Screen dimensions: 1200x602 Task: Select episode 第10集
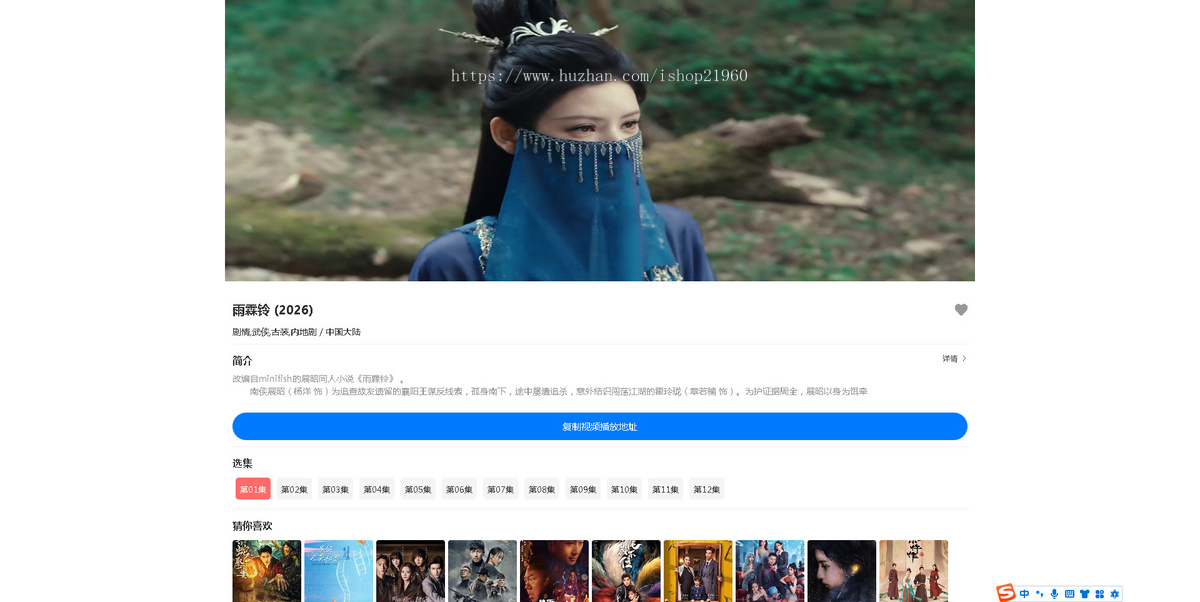pyautogui.click(x=624, y=489)
